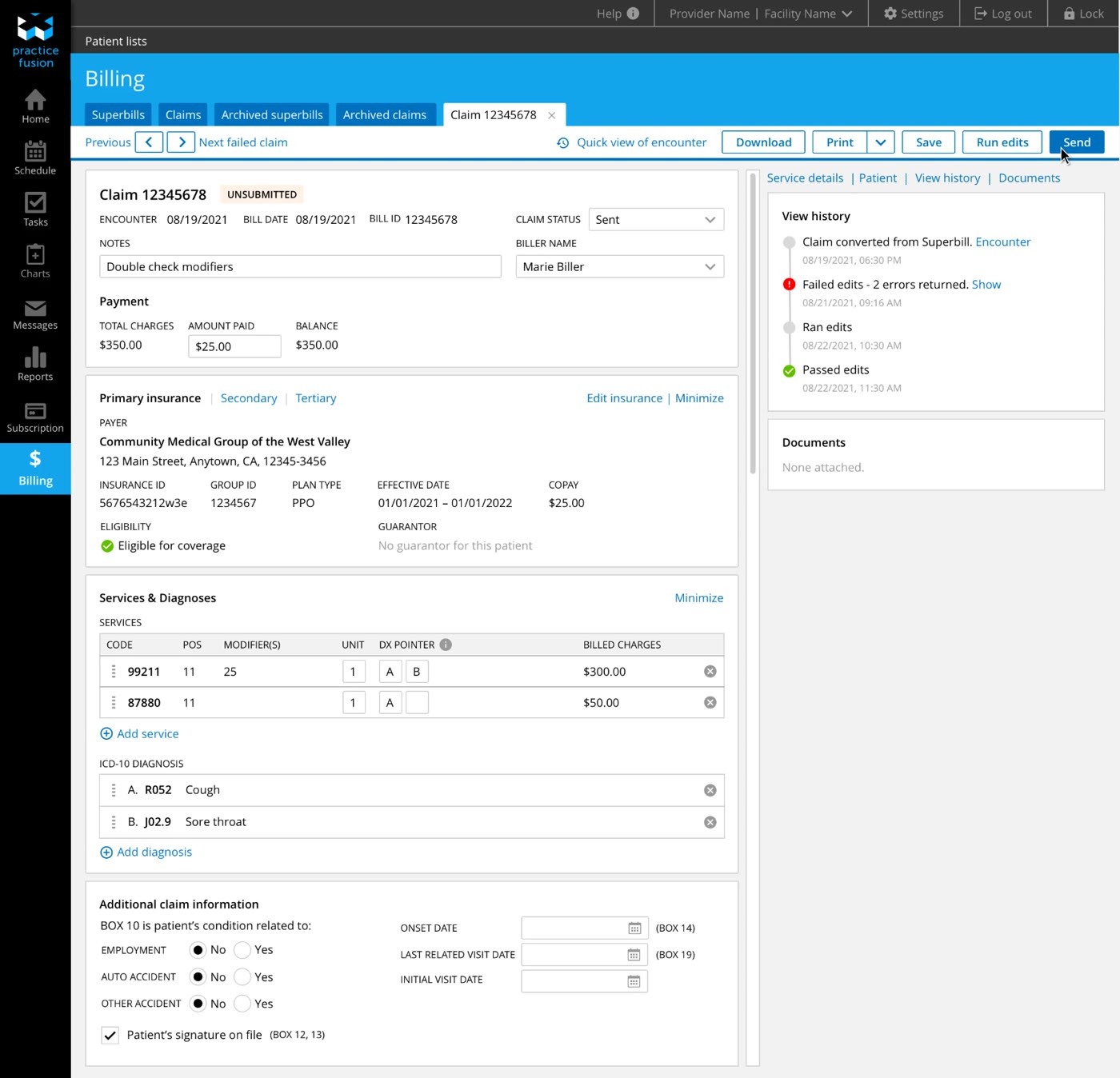Open the Last Related Visit Date calendar
The image size is (1120, 1078).
coord(634,955)
